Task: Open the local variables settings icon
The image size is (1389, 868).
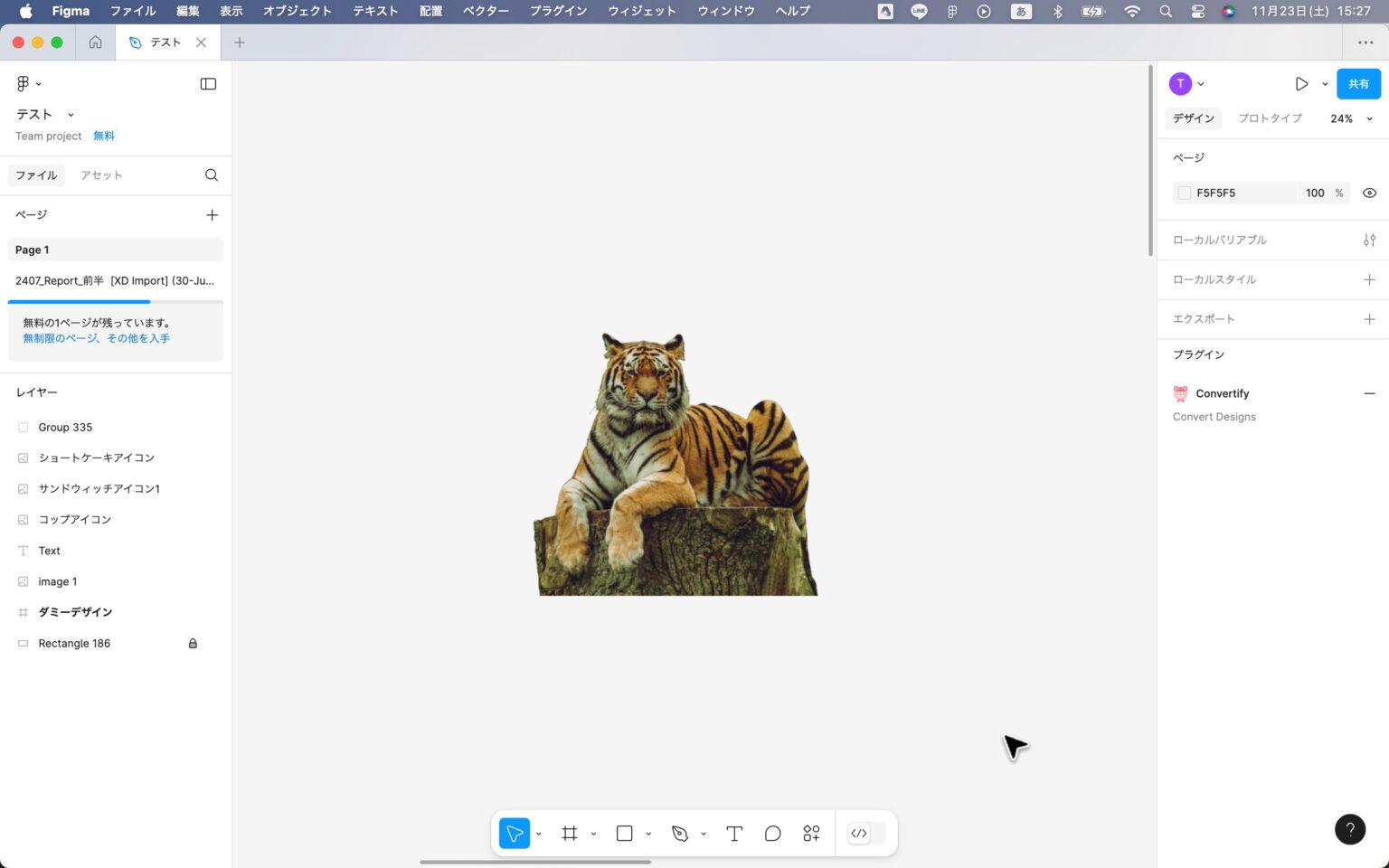Action: [x=1369, y=240]
